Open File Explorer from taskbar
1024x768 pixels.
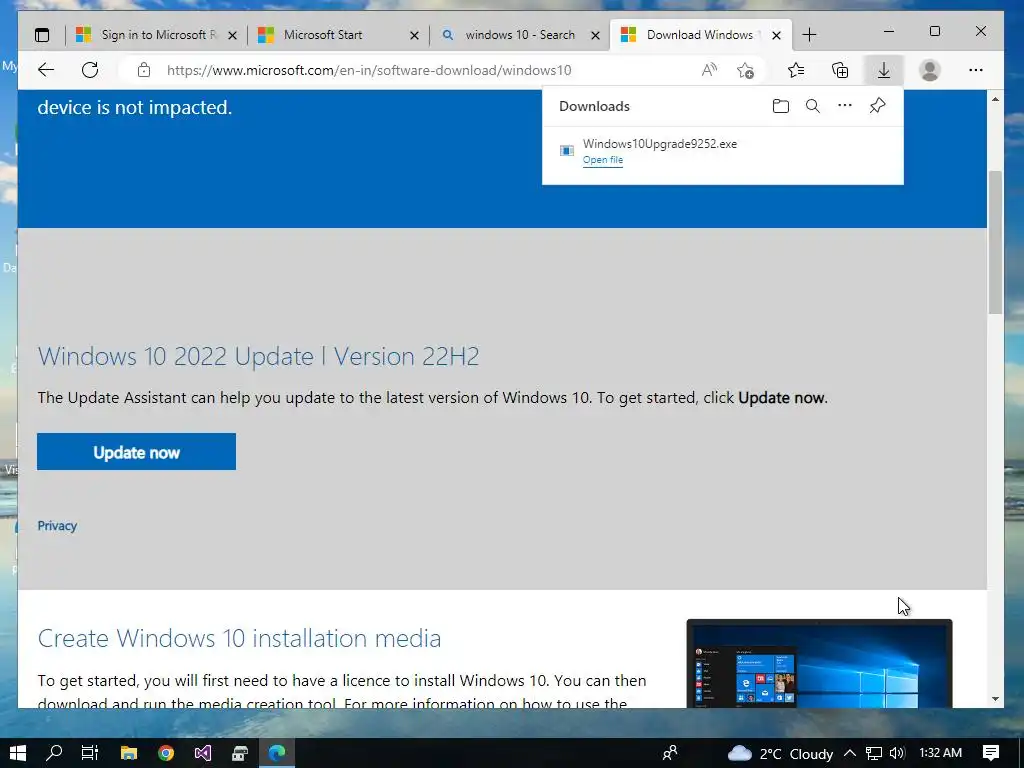click(x=129, y=753)
